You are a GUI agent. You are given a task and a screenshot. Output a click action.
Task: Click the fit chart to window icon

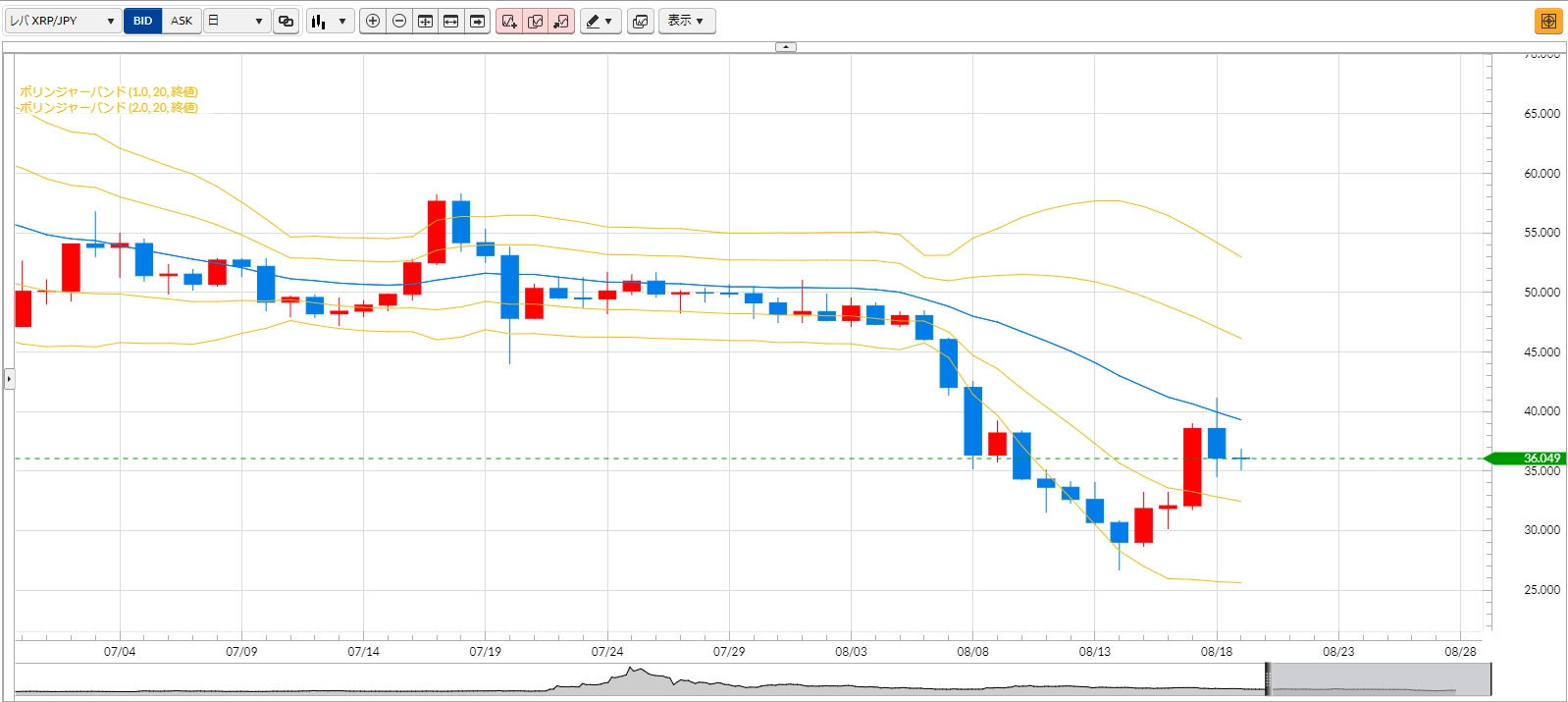(x=425, y=21)
